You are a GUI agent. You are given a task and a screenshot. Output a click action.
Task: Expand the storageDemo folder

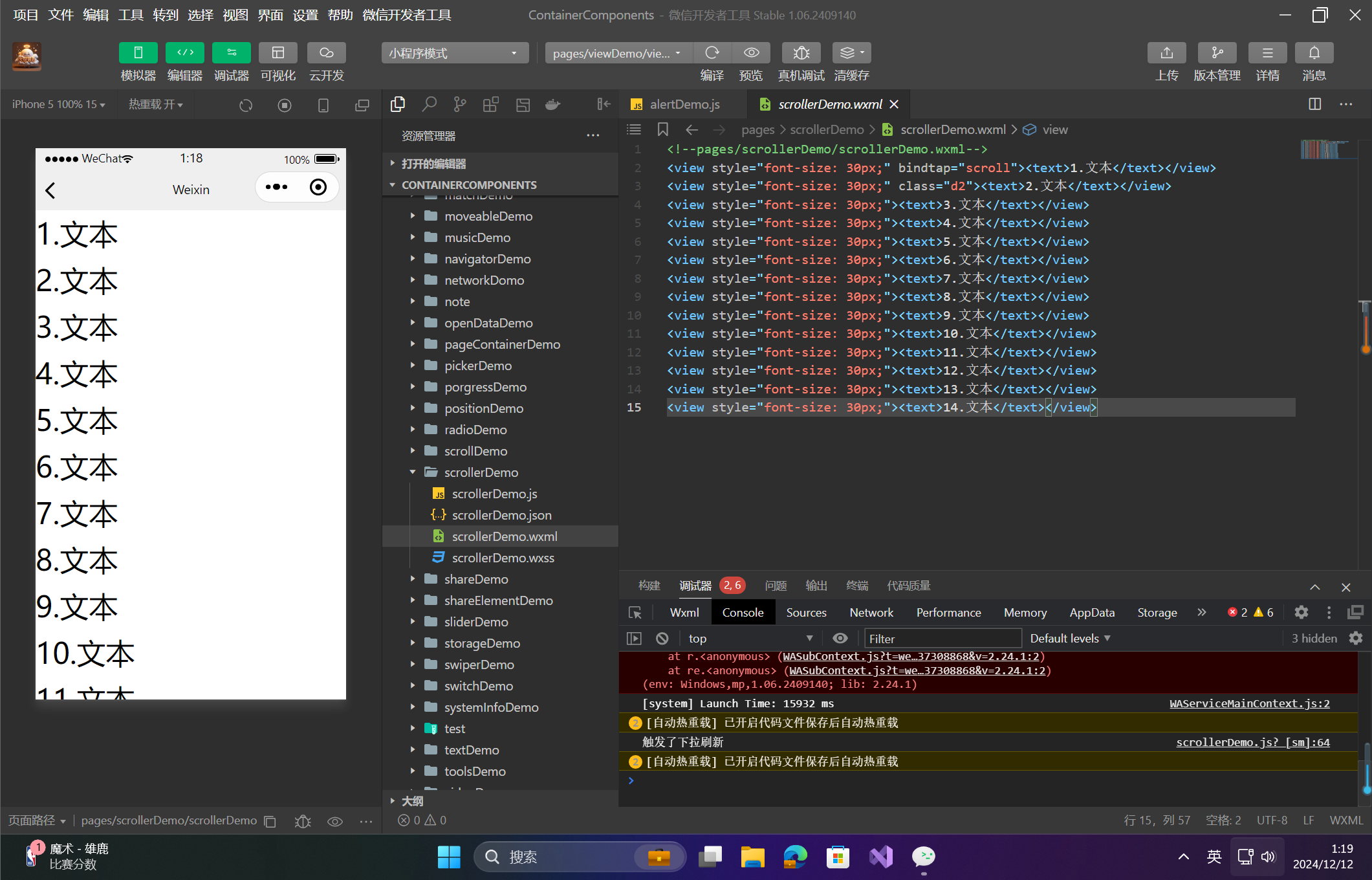(482, 643)
